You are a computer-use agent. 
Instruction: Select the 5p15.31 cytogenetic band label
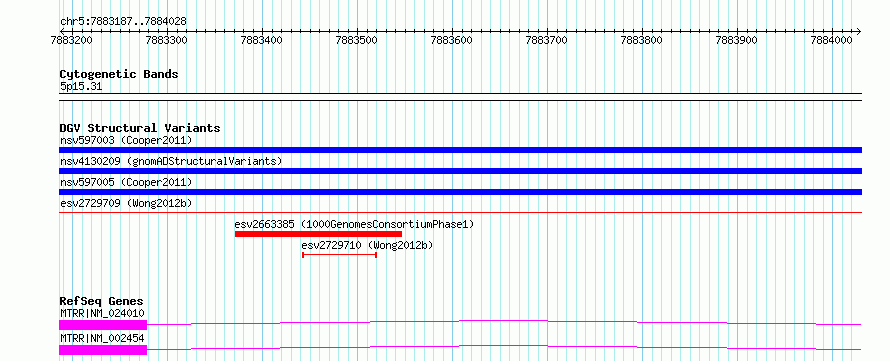tap(81, 87)
